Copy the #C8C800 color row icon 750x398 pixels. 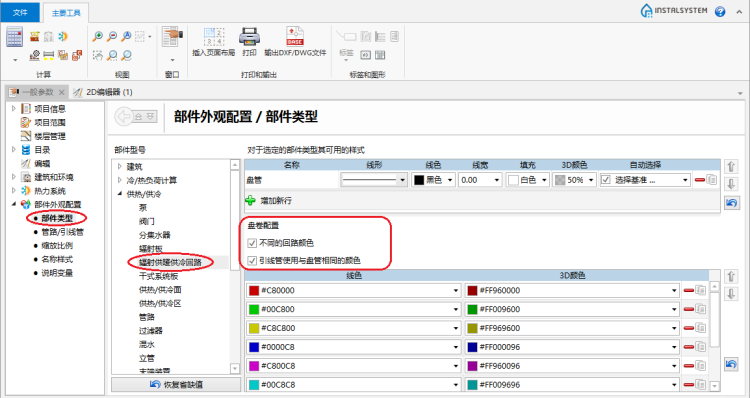(x=700, y=328)
